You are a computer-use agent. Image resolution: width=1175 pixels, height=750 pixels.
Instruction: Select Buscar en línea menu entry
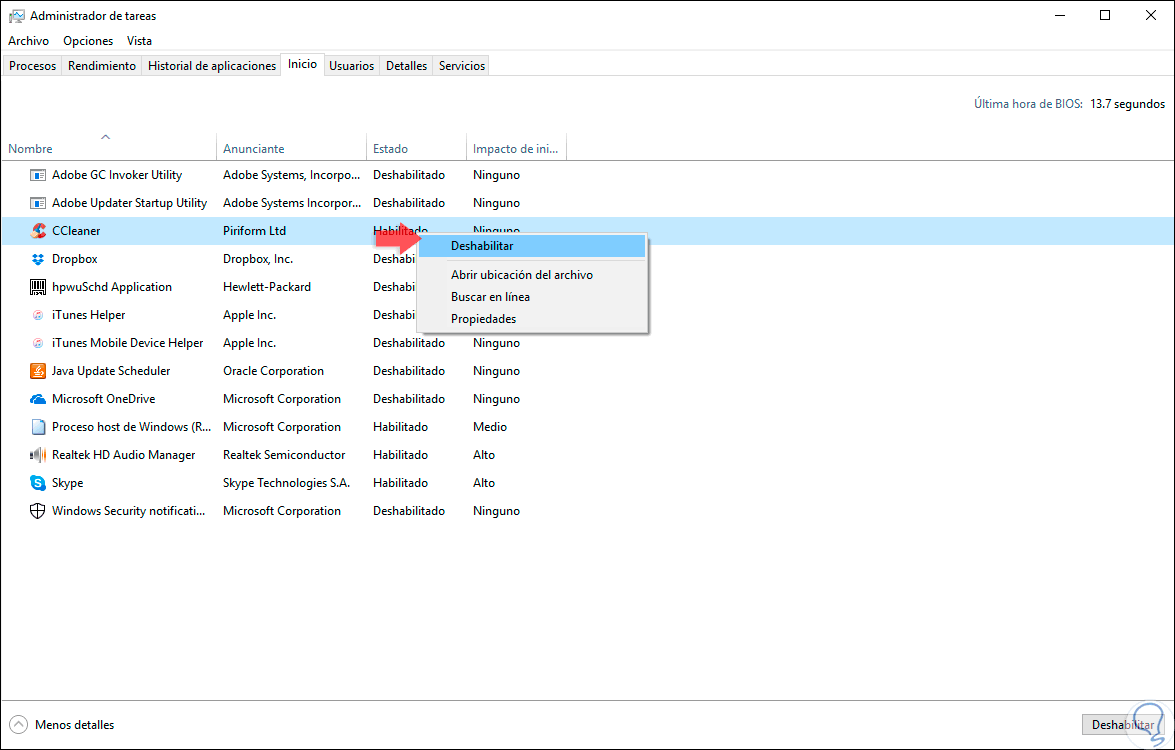point(531,297)
